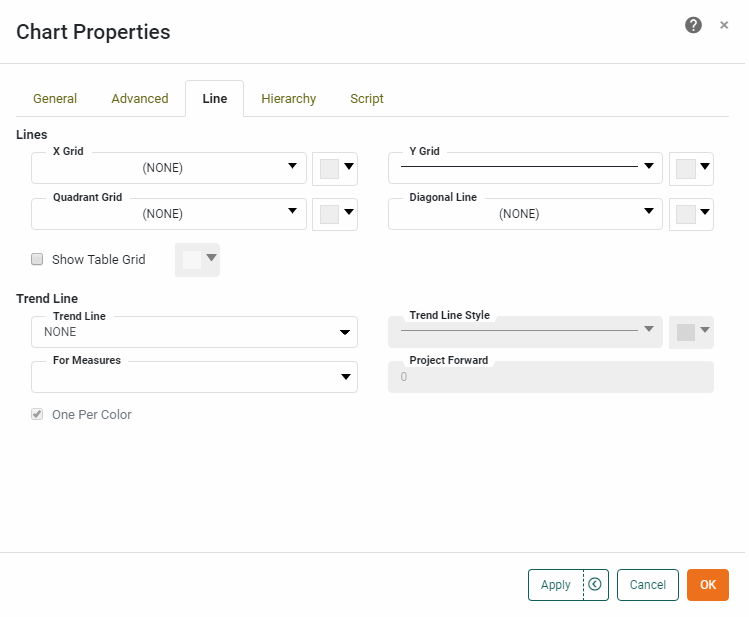Open the X Grid color picker
Image resolution: width=749 pixels, height=617 pixels.
(x=335, y=169)
